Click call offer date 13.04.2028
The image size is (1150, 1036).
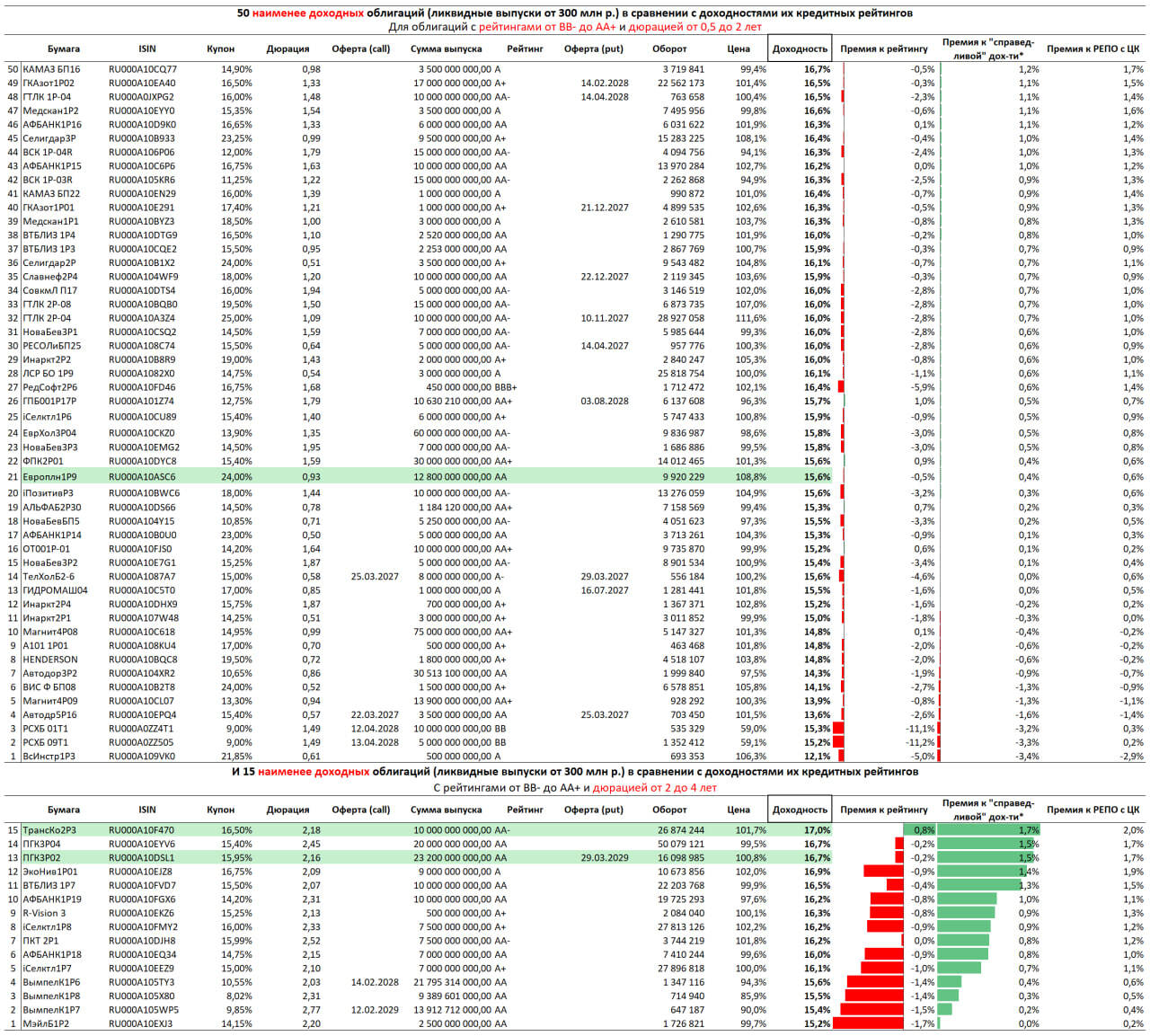point(375,742)
